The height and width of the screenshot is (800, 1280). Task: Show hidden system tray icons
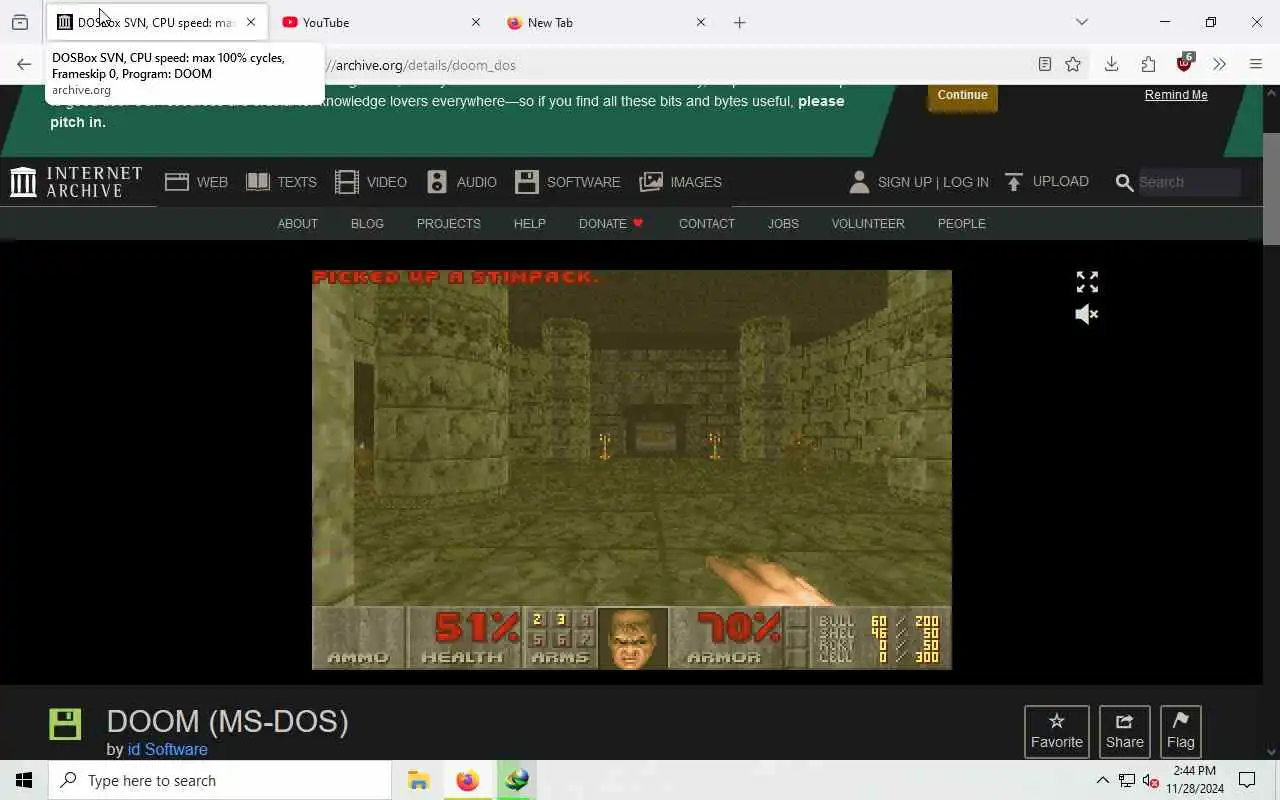click(x=1102, y=780)
